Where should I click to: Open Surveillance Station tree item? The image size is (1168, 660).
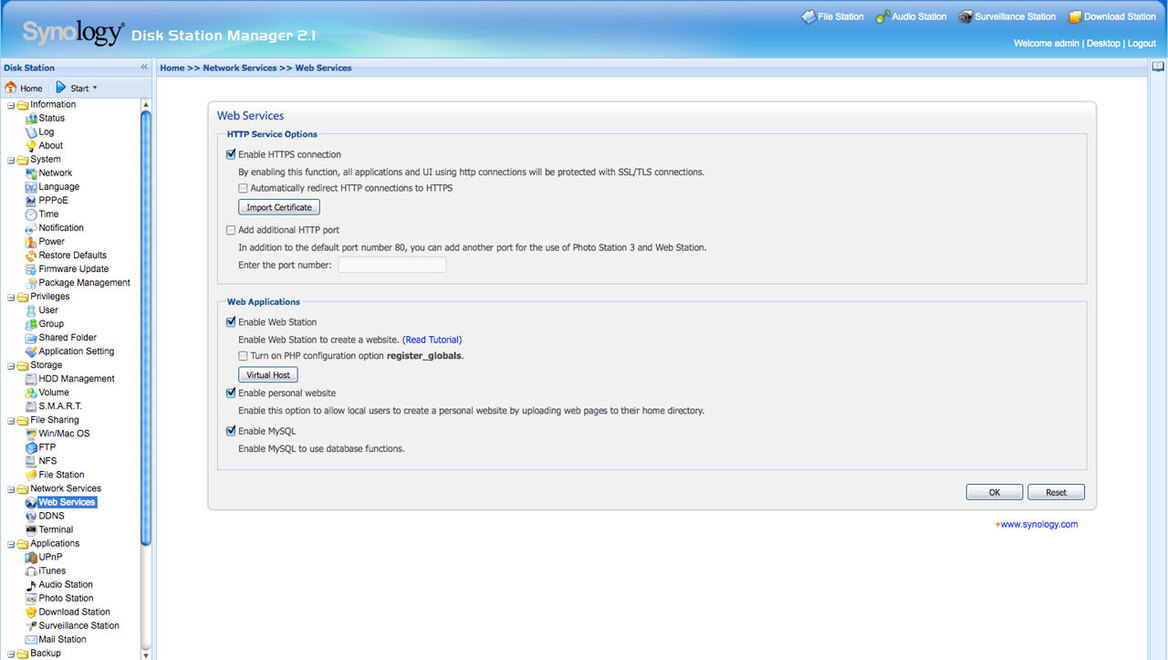click(78, 626)
